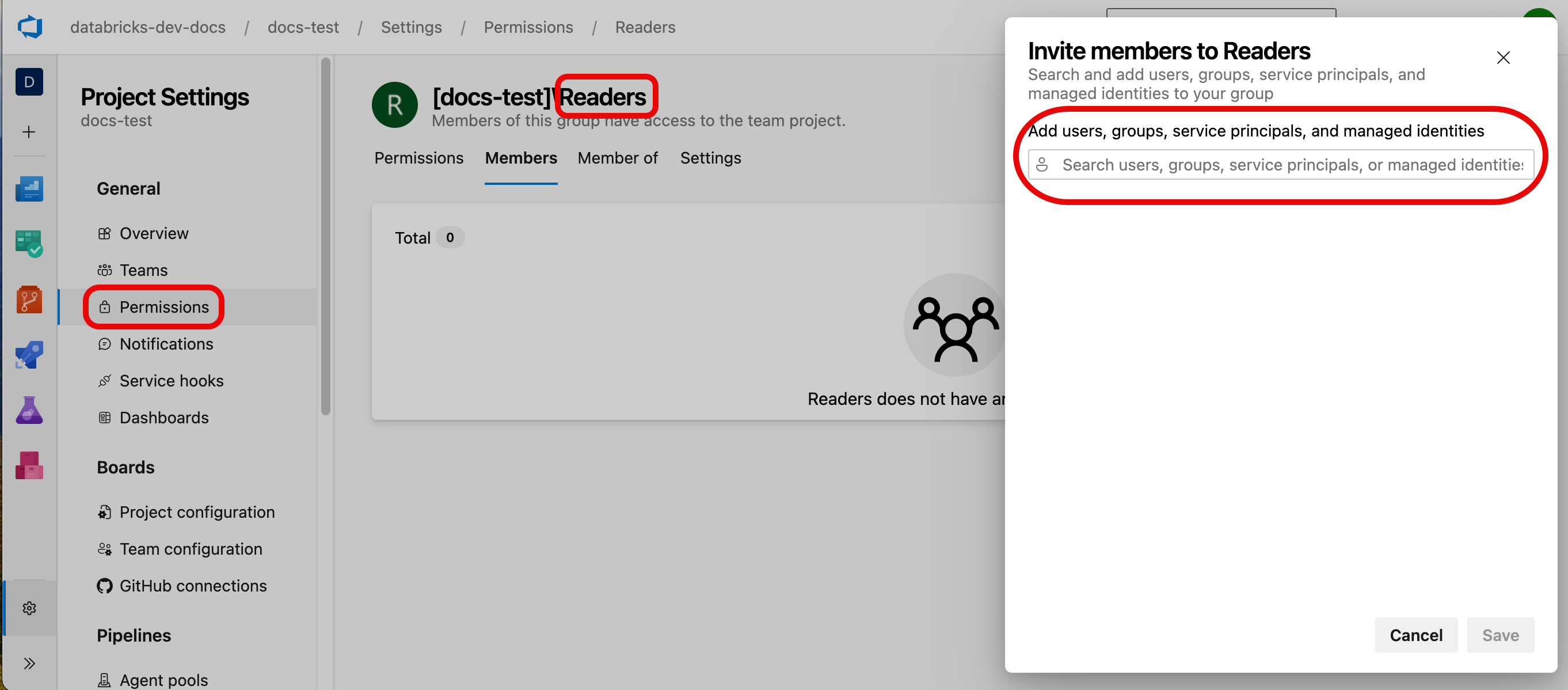
Task: Switch to the Settings tab in Readers
Action: tap(711, 157)
